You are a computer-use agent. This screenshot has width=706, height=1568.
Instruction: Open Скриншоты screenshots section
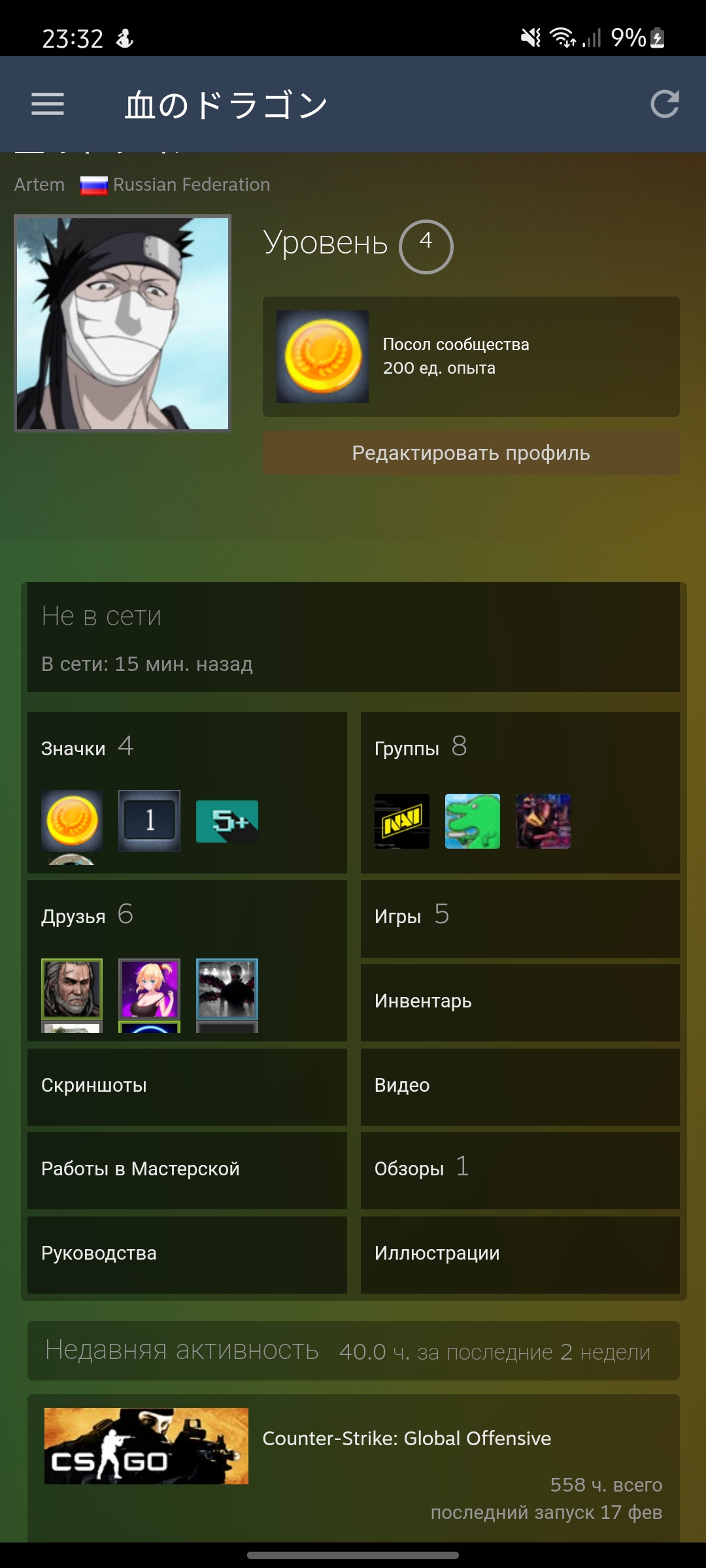click(x=187, y=1087)
